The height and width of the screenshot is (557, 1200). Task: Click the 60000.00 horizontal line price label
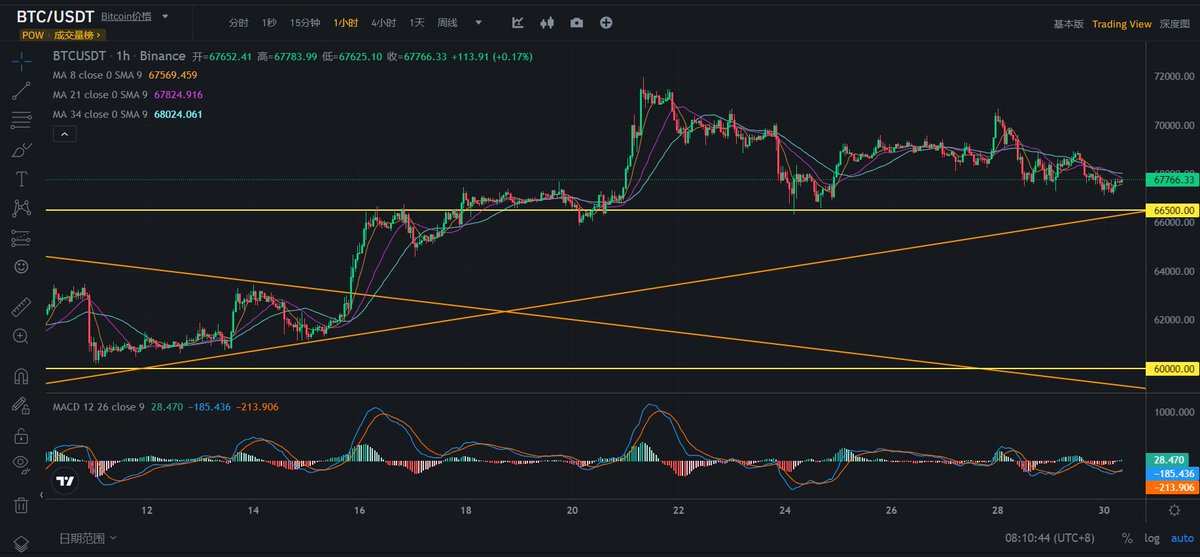coord(1172,369)
